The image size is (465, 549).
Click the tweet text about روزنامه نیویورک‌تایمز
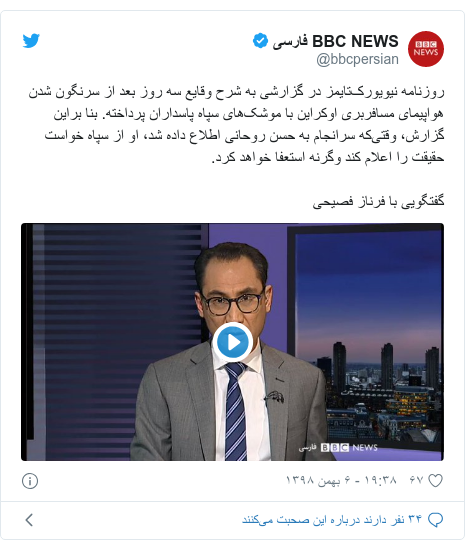(x=236, y=124)
